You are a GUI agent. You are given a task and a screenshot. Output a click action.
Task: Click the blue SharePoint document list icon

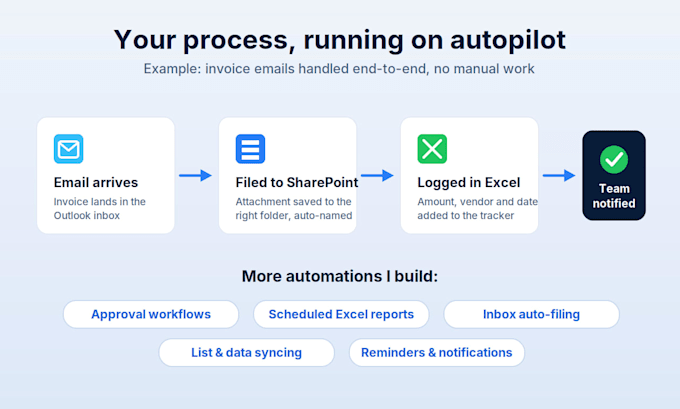[x=250, y=149]
